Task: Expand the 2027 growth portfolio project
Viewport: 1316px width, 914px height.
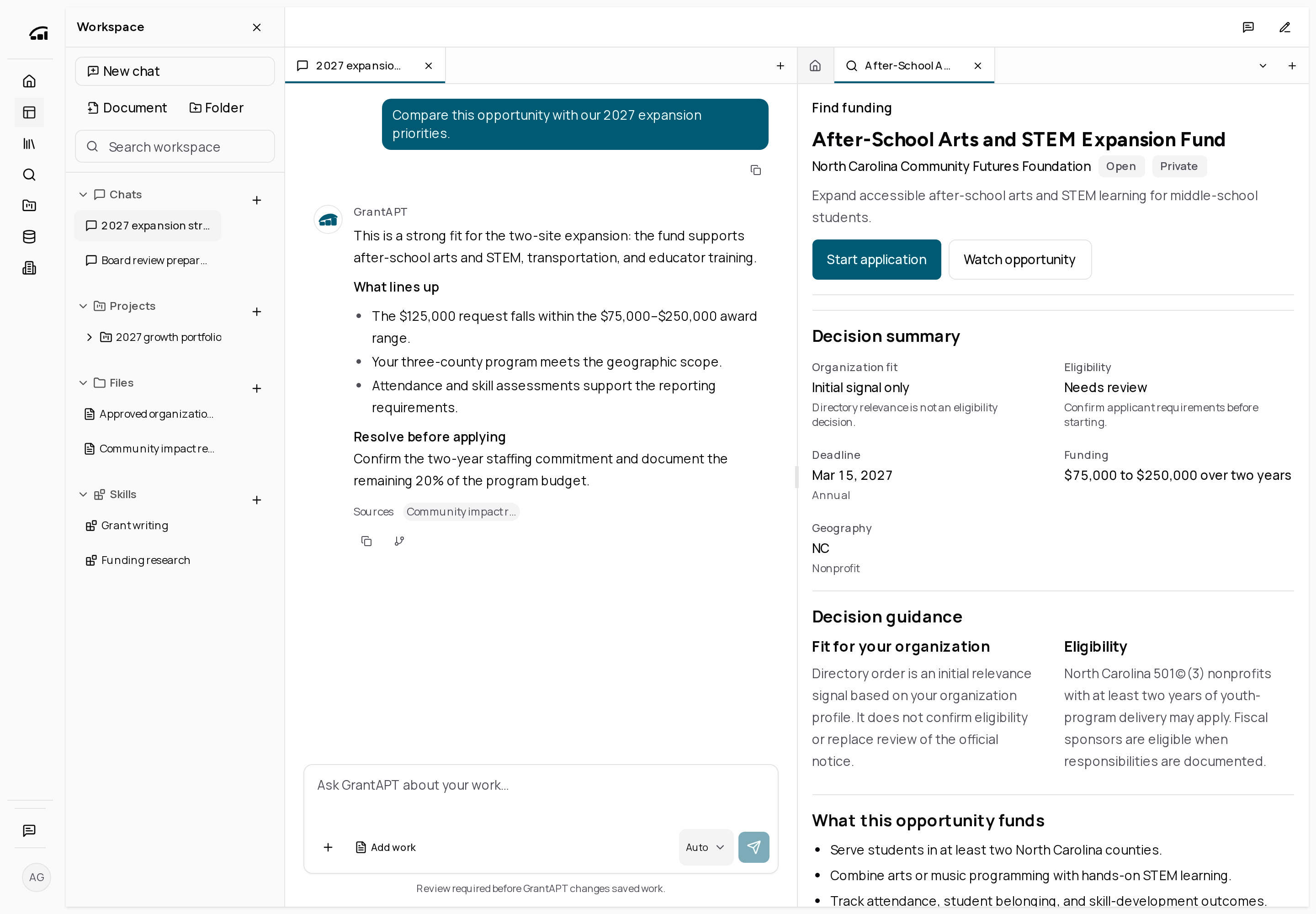Action: (x=90, y=337)
